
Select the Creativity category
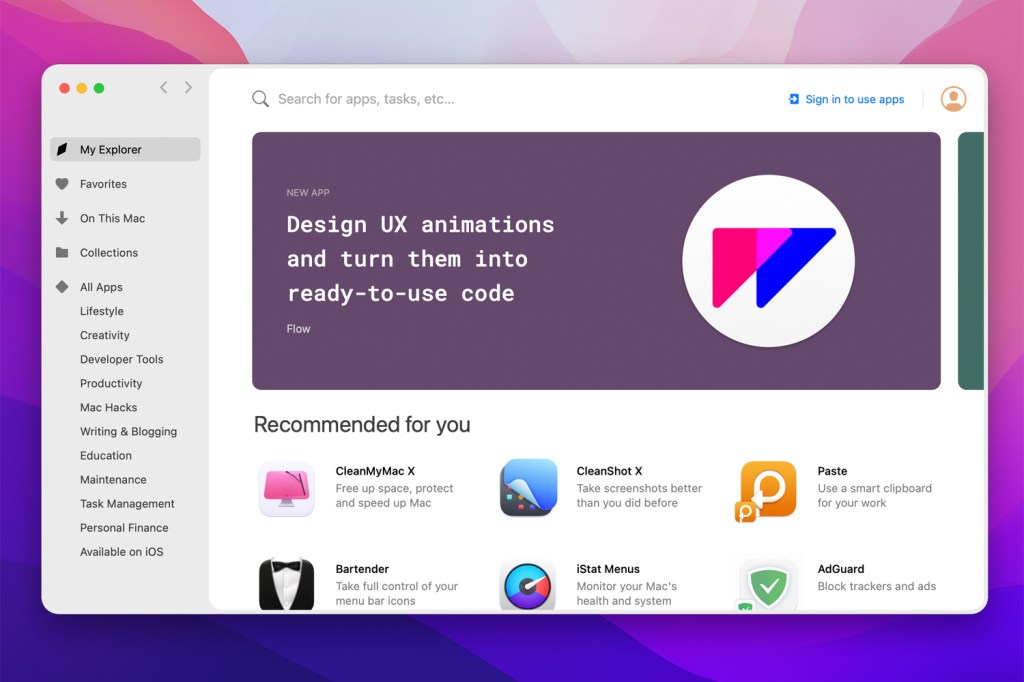click(x=105, y=335)
